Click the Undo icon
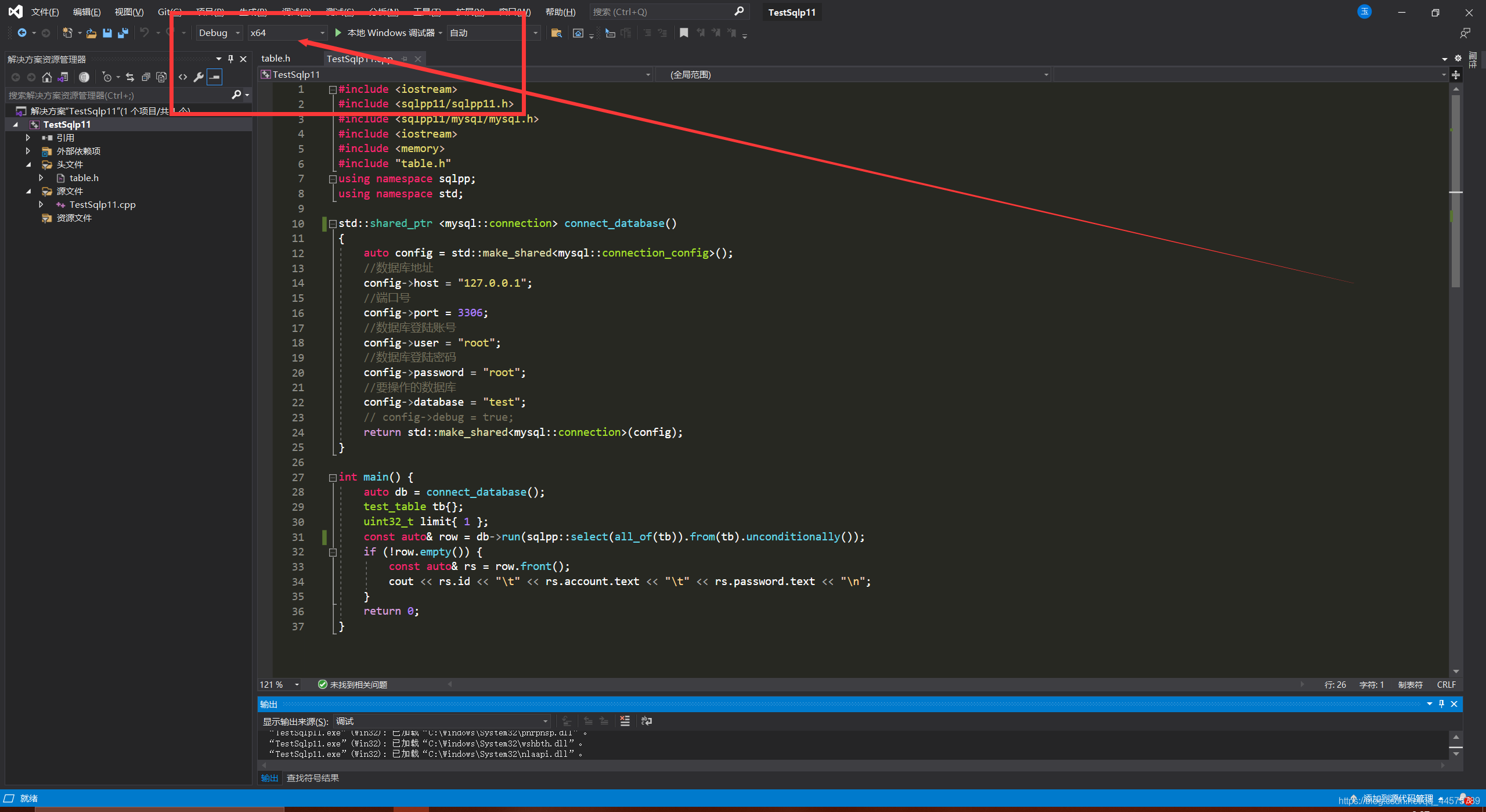Image resolution: width=1486 pixels, height=812 pixels. point(143,33)
